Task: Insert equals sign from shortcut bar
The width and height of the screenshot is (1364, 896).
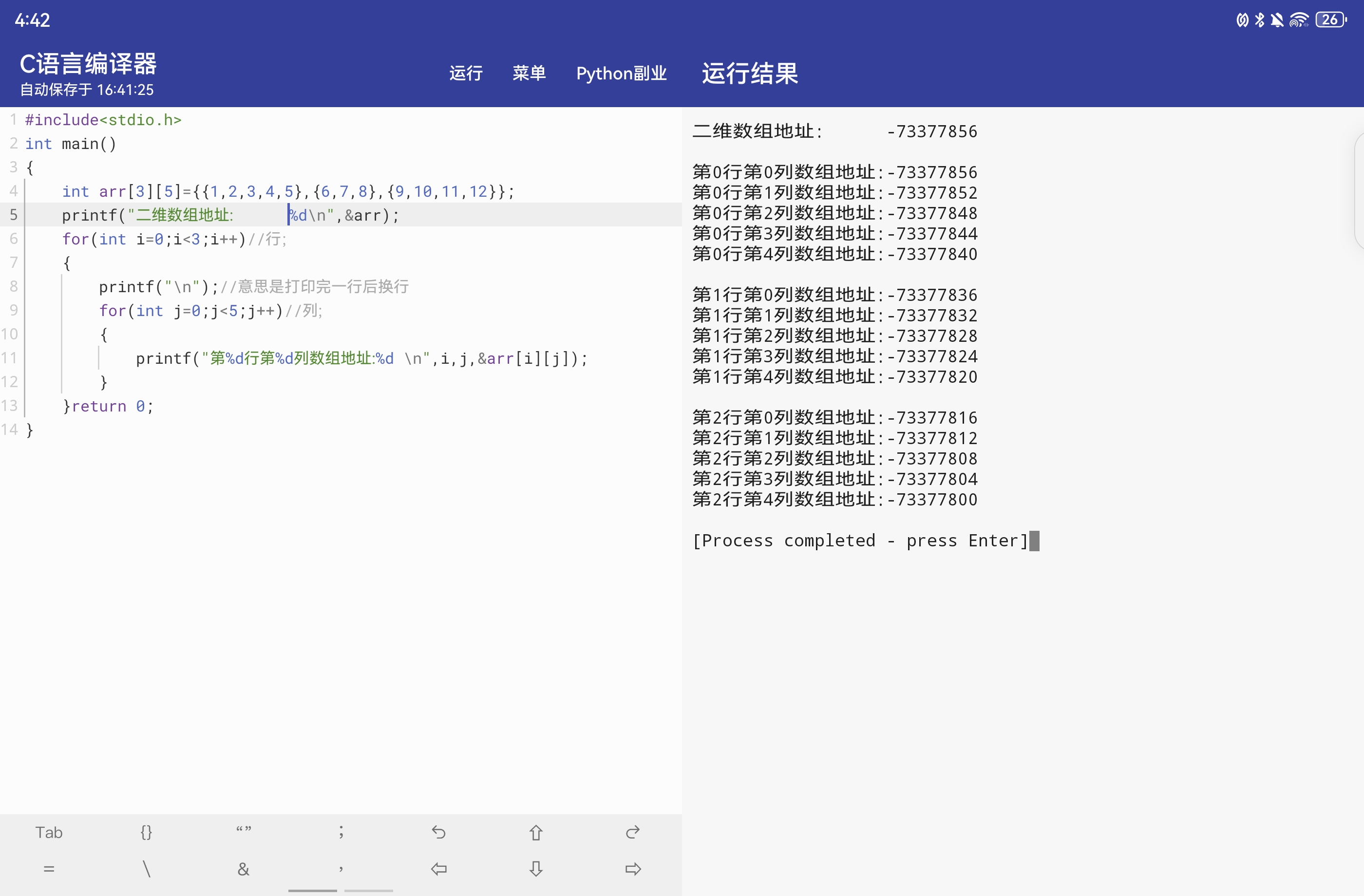Action: pyautogui.click(x=49, y=869)
